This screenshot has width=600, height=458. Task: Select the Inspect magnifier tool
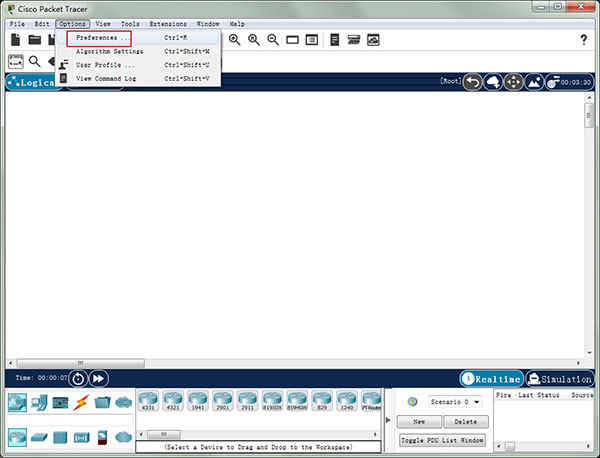click(34, 61)
